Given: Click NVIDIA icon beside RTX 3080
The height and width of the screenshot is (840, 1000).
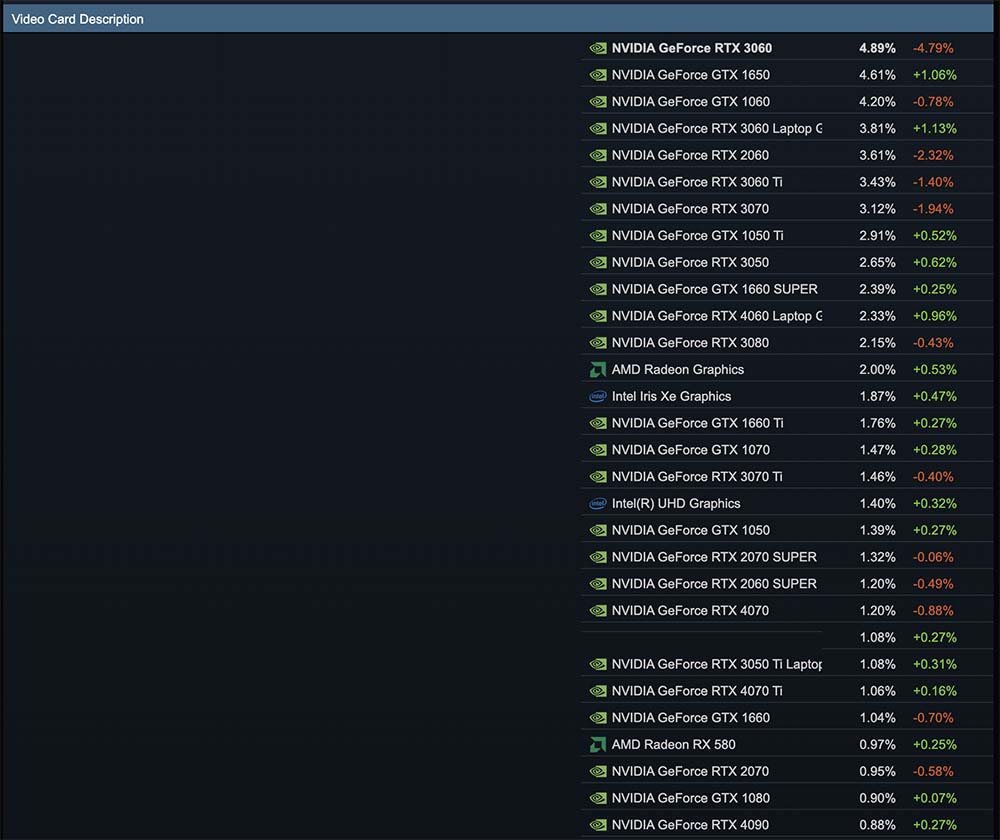Looking at the screenshot, I should click(x=598, y=343).
